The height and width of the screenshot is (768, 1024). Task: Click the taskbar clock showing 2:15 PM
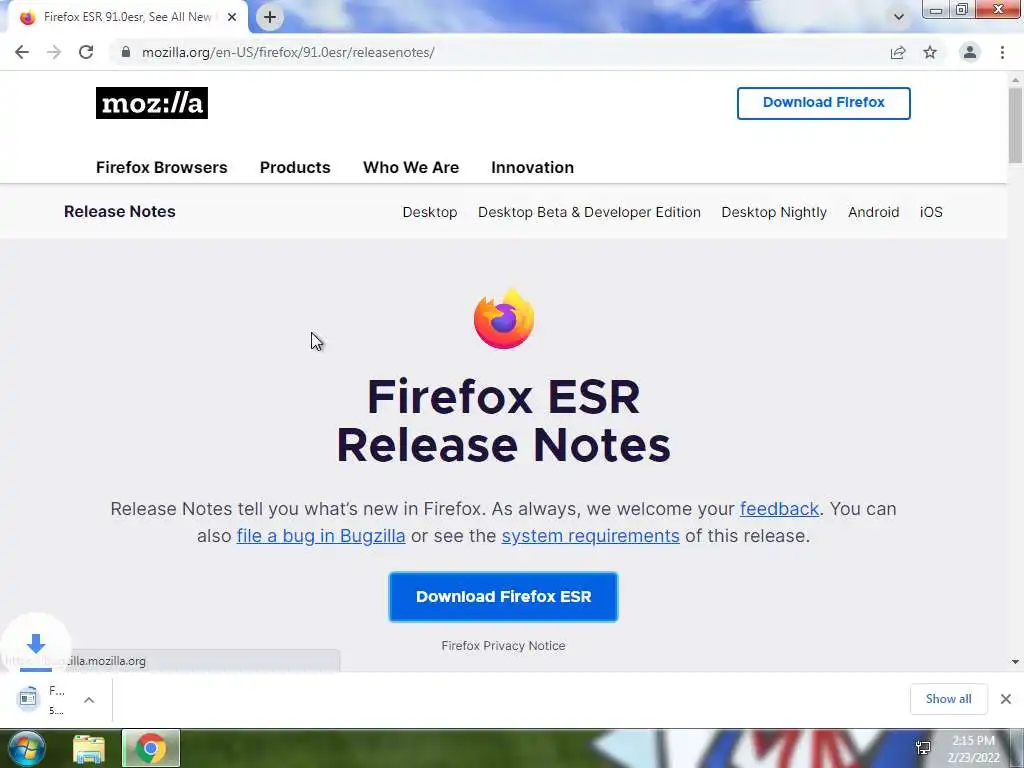coord(973,749)
